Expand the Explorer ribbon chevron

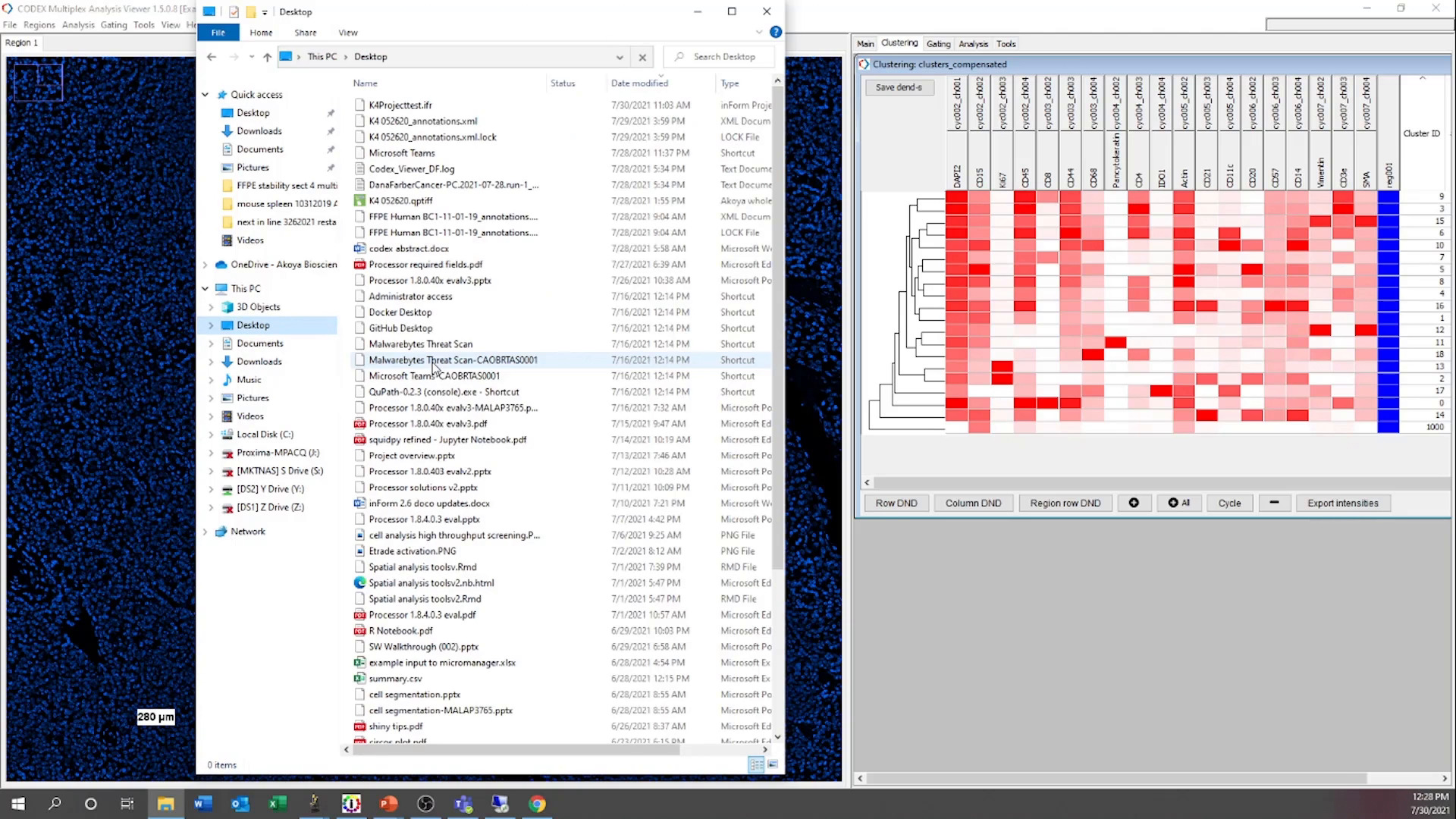coord(759,32)
